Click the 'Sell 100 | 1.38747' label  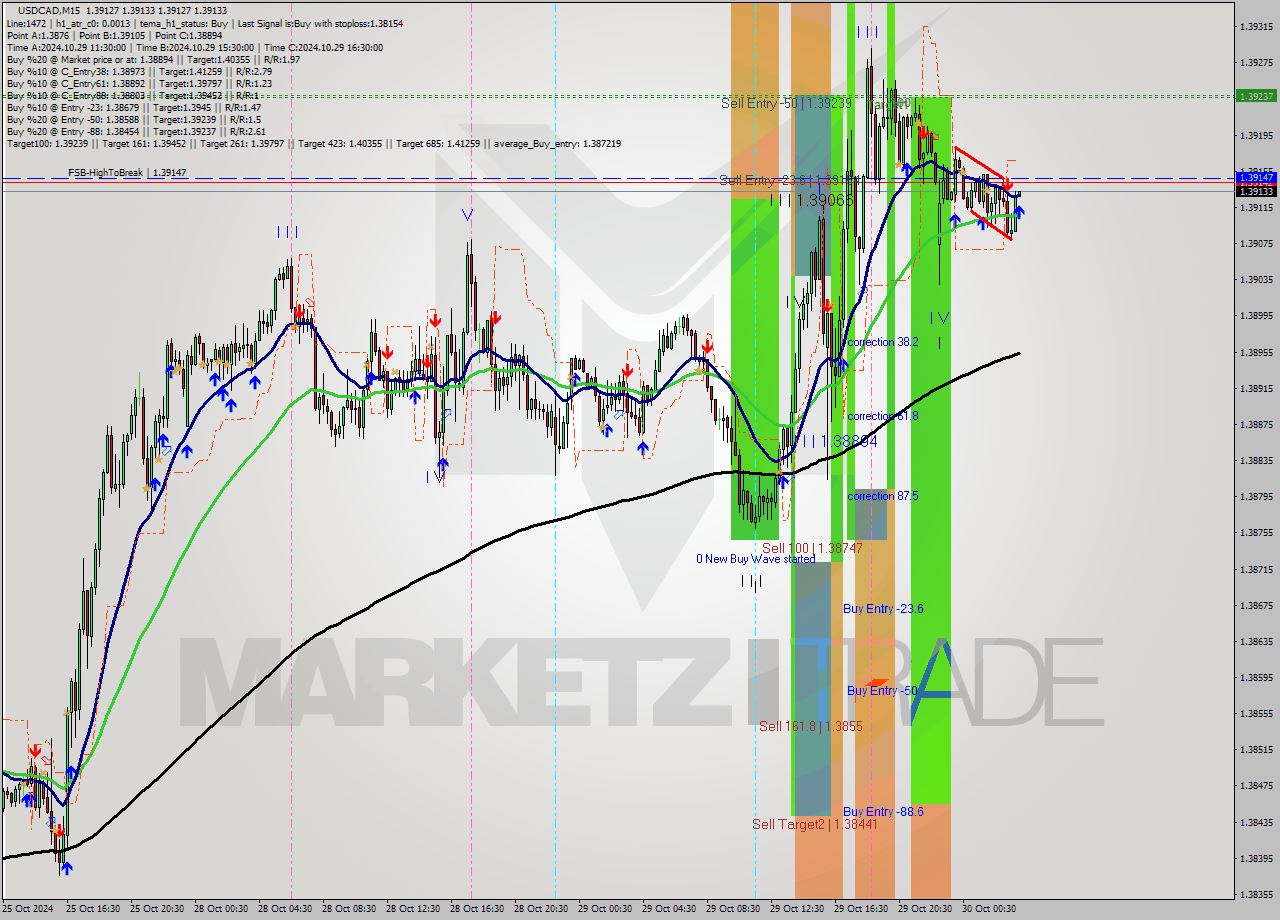pos(812,548)
